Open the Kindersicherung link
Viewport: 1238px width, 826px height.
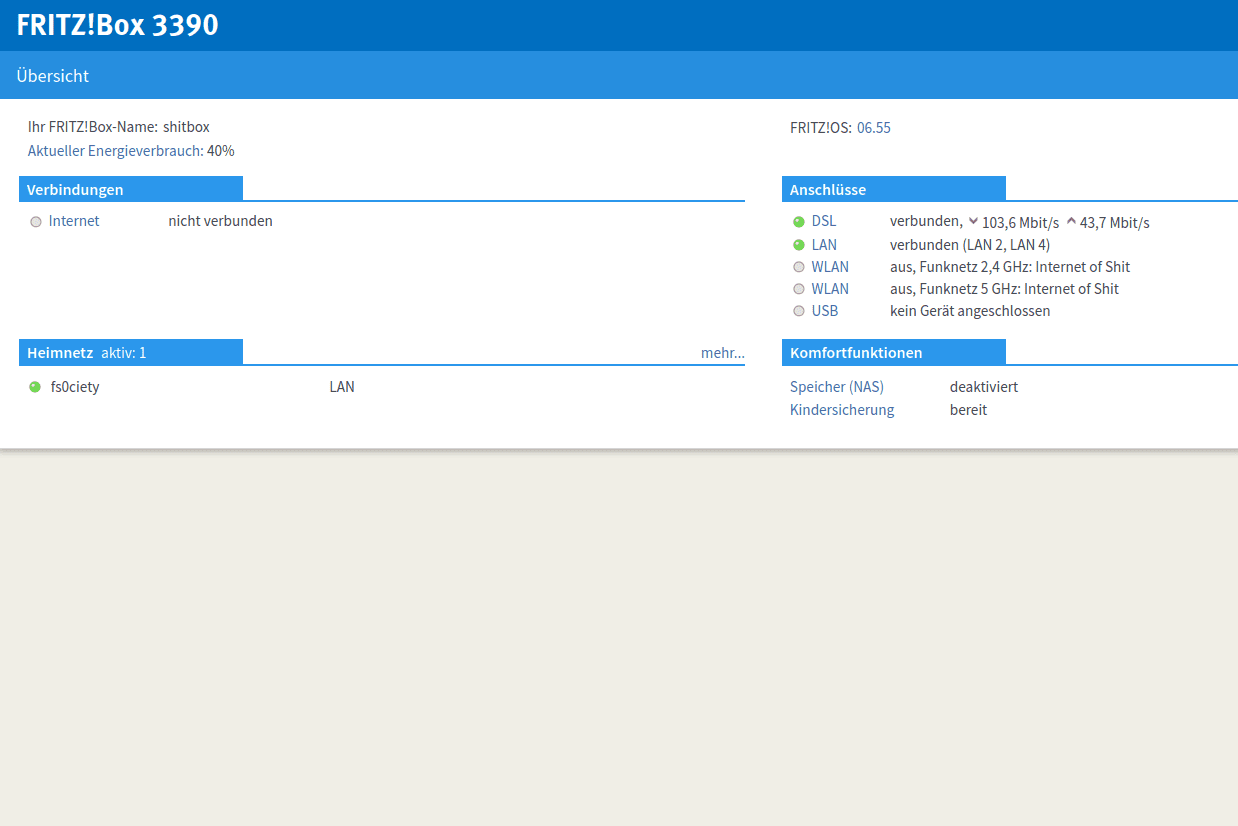tap(842, 410)
